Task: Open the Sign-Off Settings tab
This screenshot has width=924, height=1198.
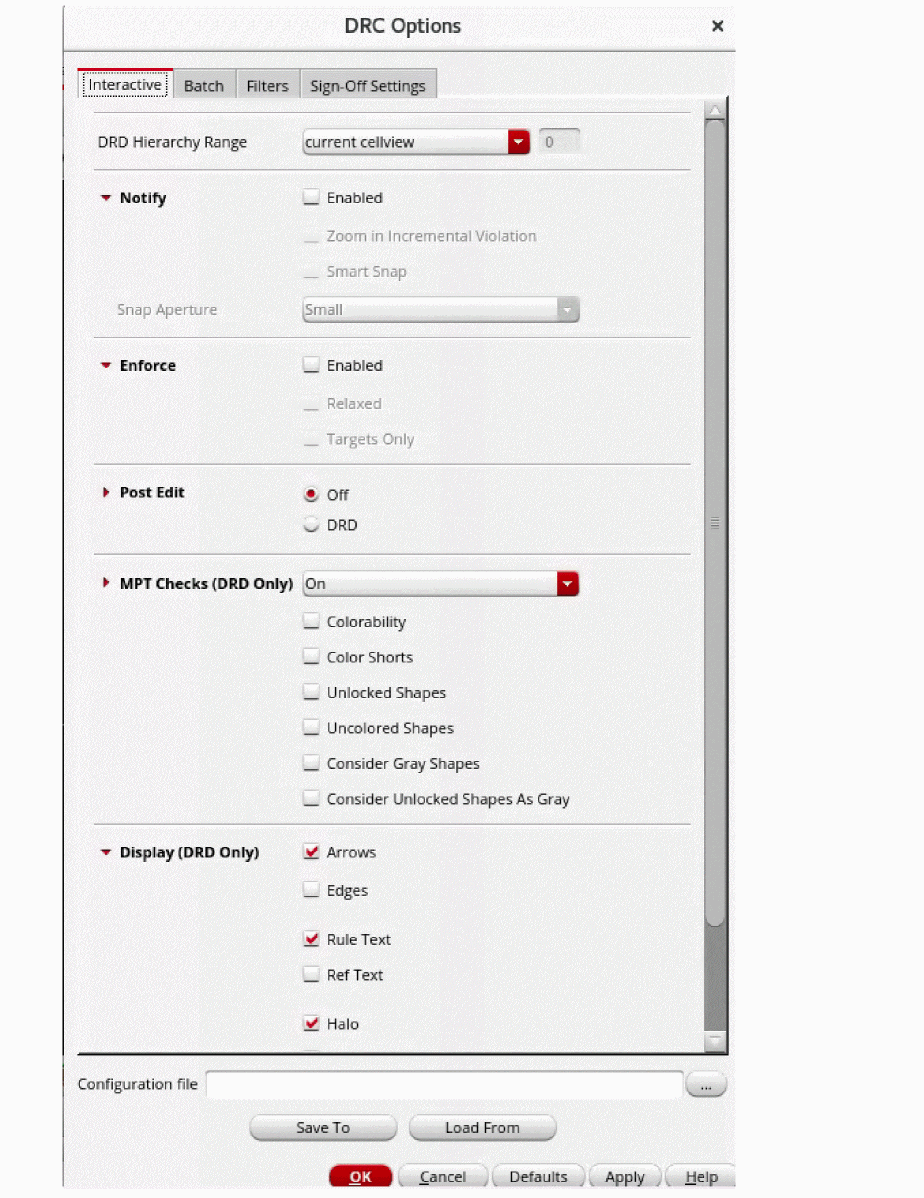Action: [x=368, y=86]
